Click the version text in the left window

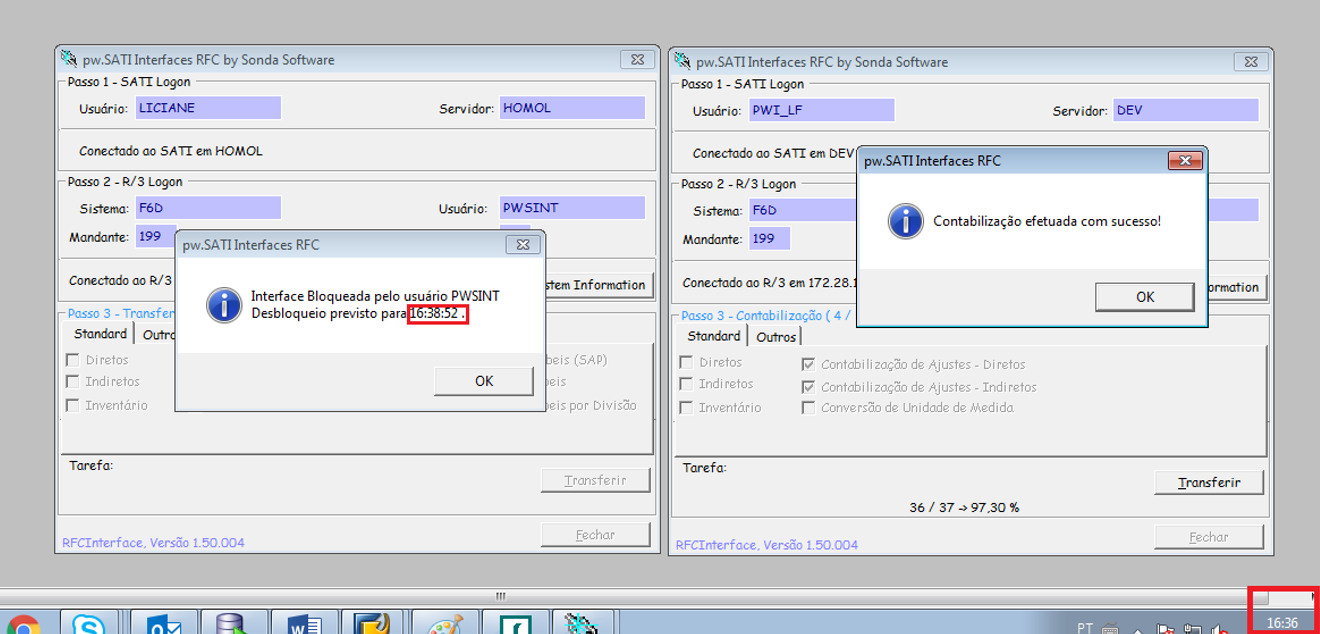(153, 542)
